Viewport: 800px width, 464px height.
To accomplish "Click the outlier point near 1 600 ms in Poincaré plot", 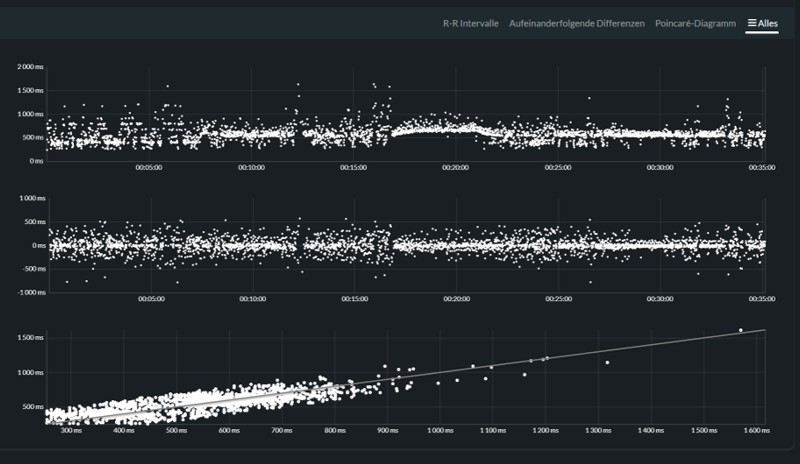I will point(741,330).
